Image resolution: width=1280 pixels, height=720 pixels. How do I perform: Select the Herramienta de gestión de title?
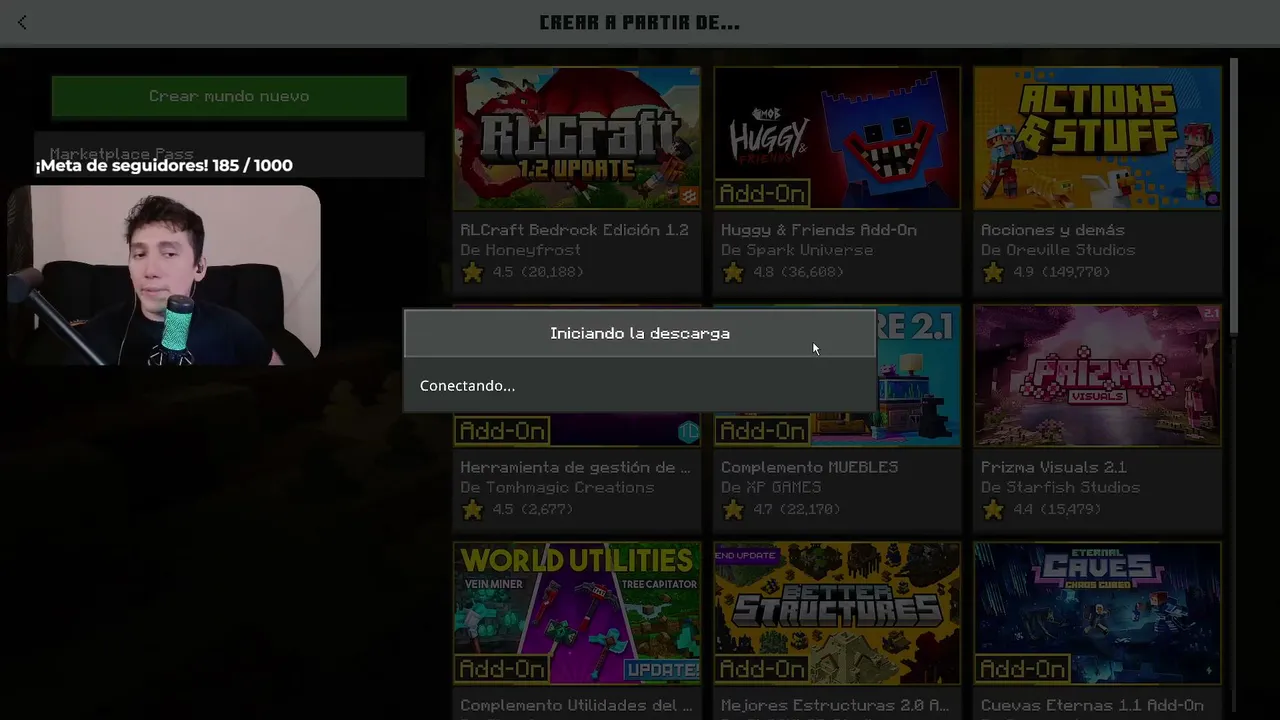(575, 467)
